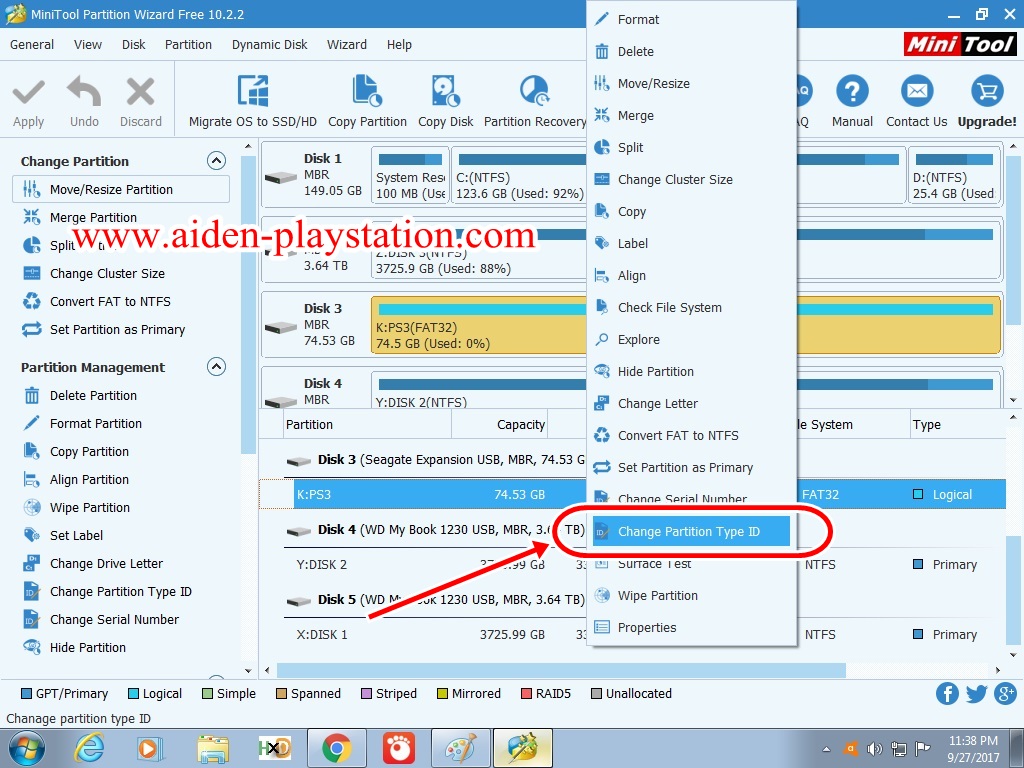Viewport: 1024px width, 768px height.
Task: Choose Explore in the context menu
Action: tap(692, 340)
